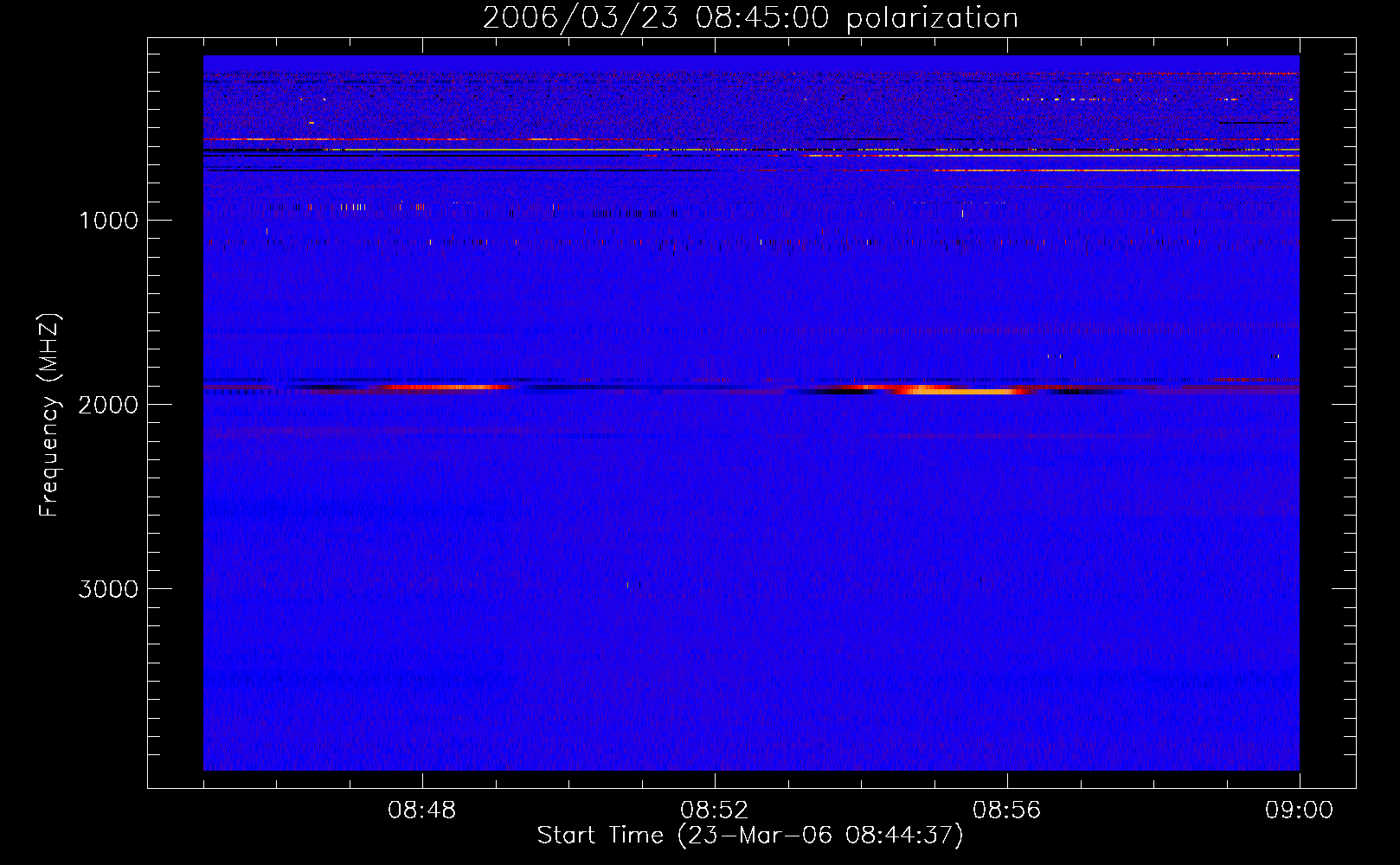The image size is (1400, 865).
Task: Click the plot title '2006/03/23 08:45:00 polarization'
Action: click(750, 18)
